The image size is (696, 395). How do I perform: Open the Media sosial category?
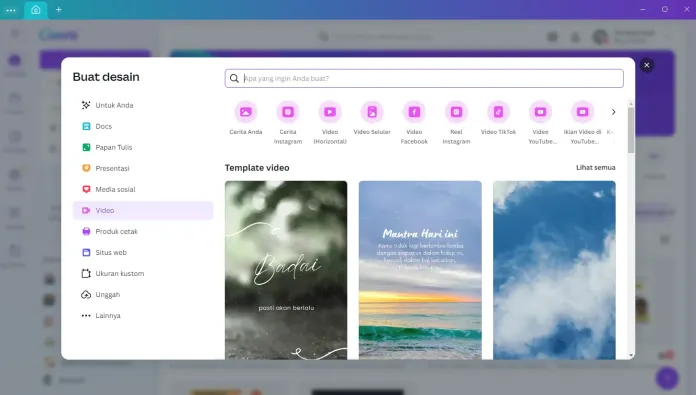[142, 190]
